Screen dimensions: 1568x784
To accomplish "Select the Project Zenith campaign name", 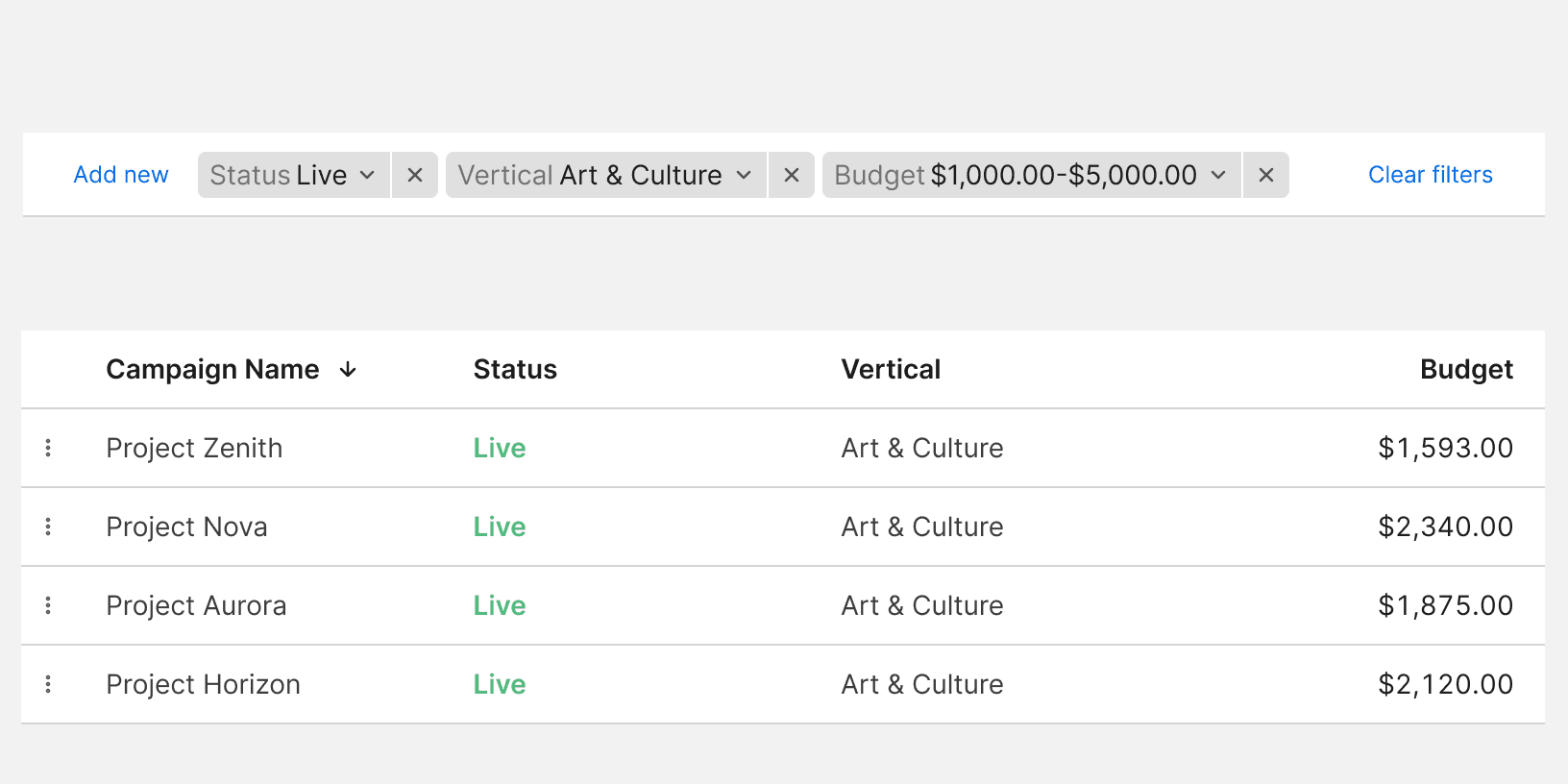I will [x=194, y=448].
